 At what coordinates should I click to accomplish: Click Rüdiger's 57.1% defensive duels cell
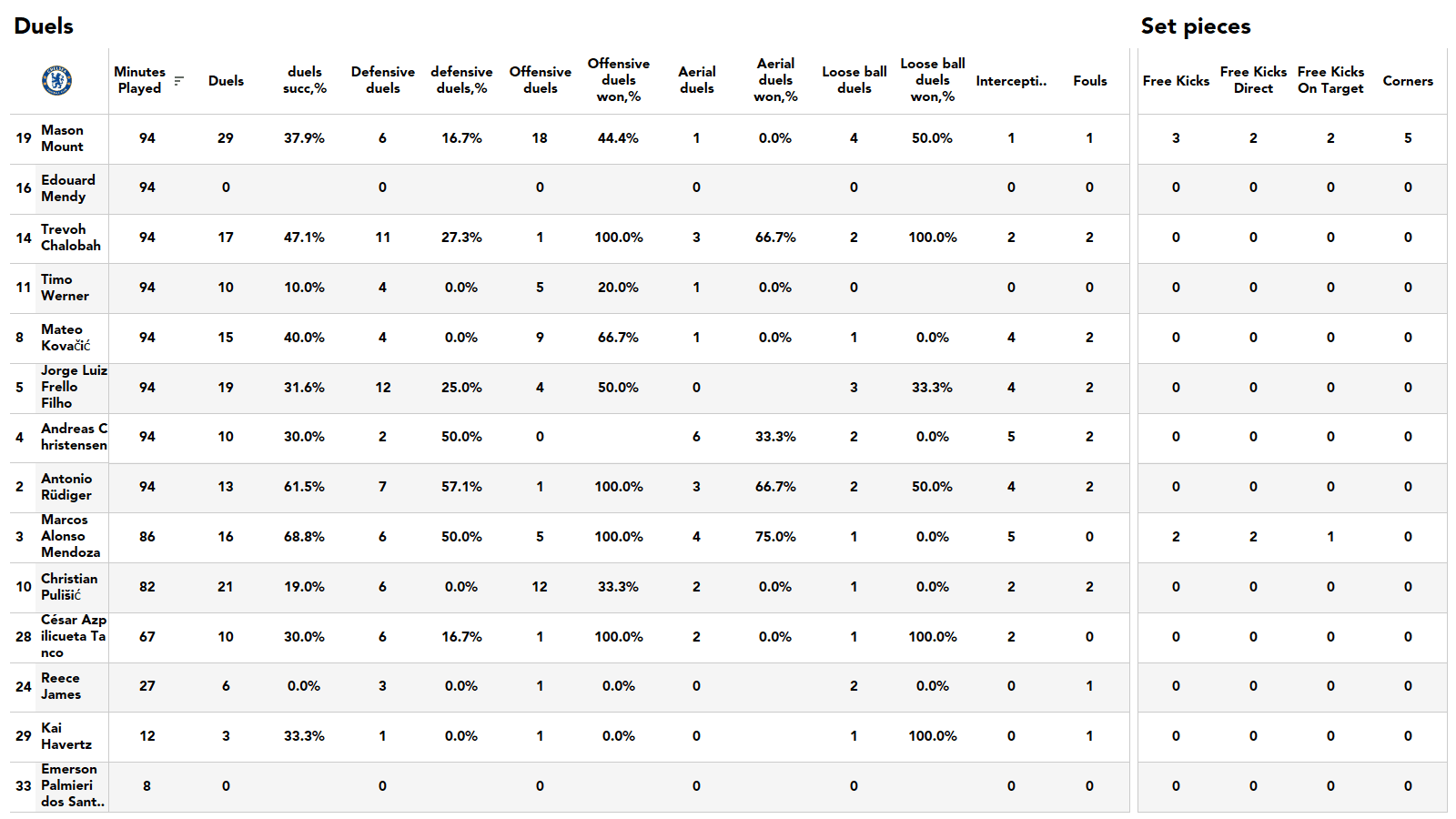click(461, 487)
